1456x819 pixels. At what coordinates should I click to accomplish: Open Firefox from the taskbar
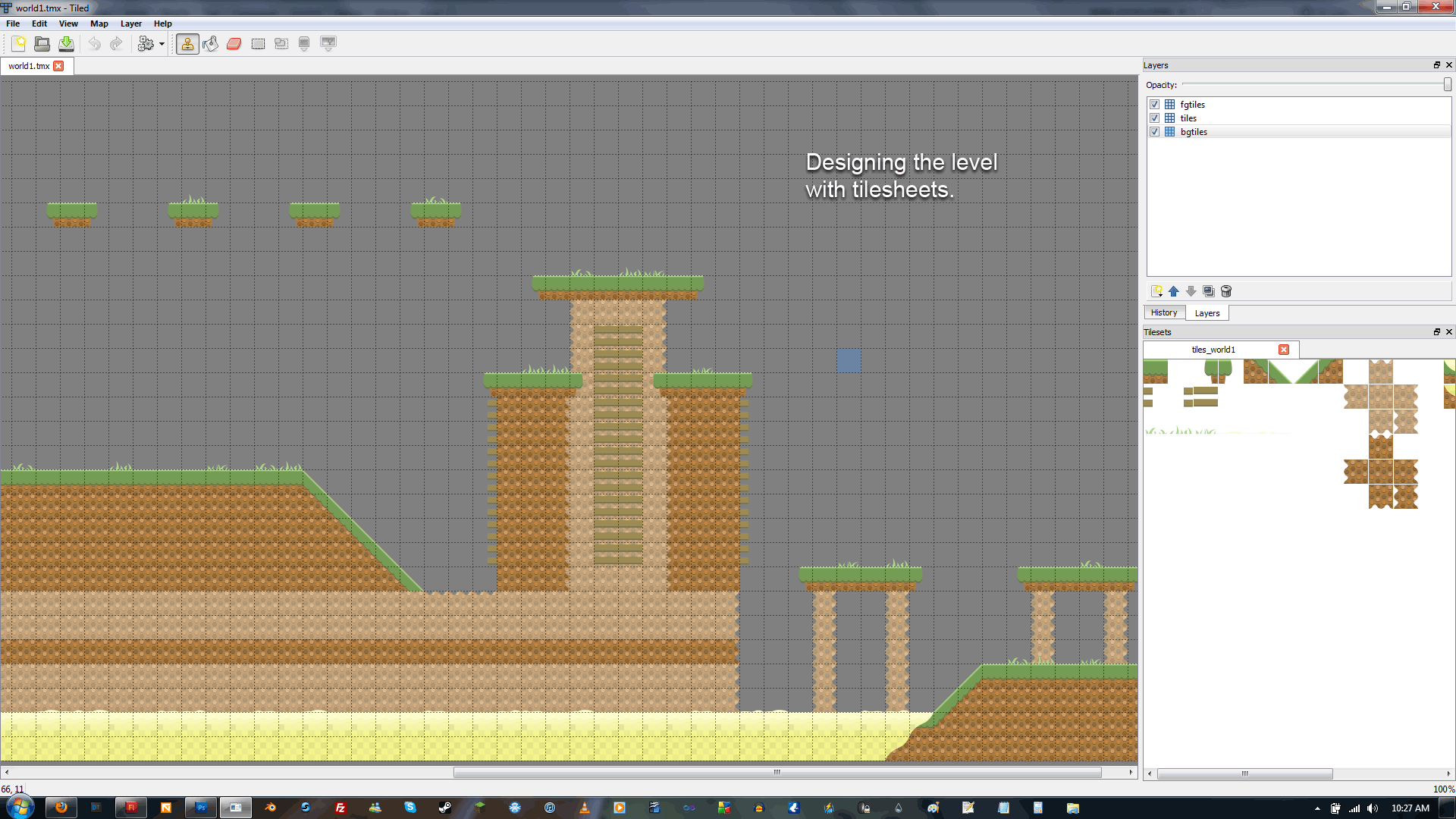click(x=61, y=808)
